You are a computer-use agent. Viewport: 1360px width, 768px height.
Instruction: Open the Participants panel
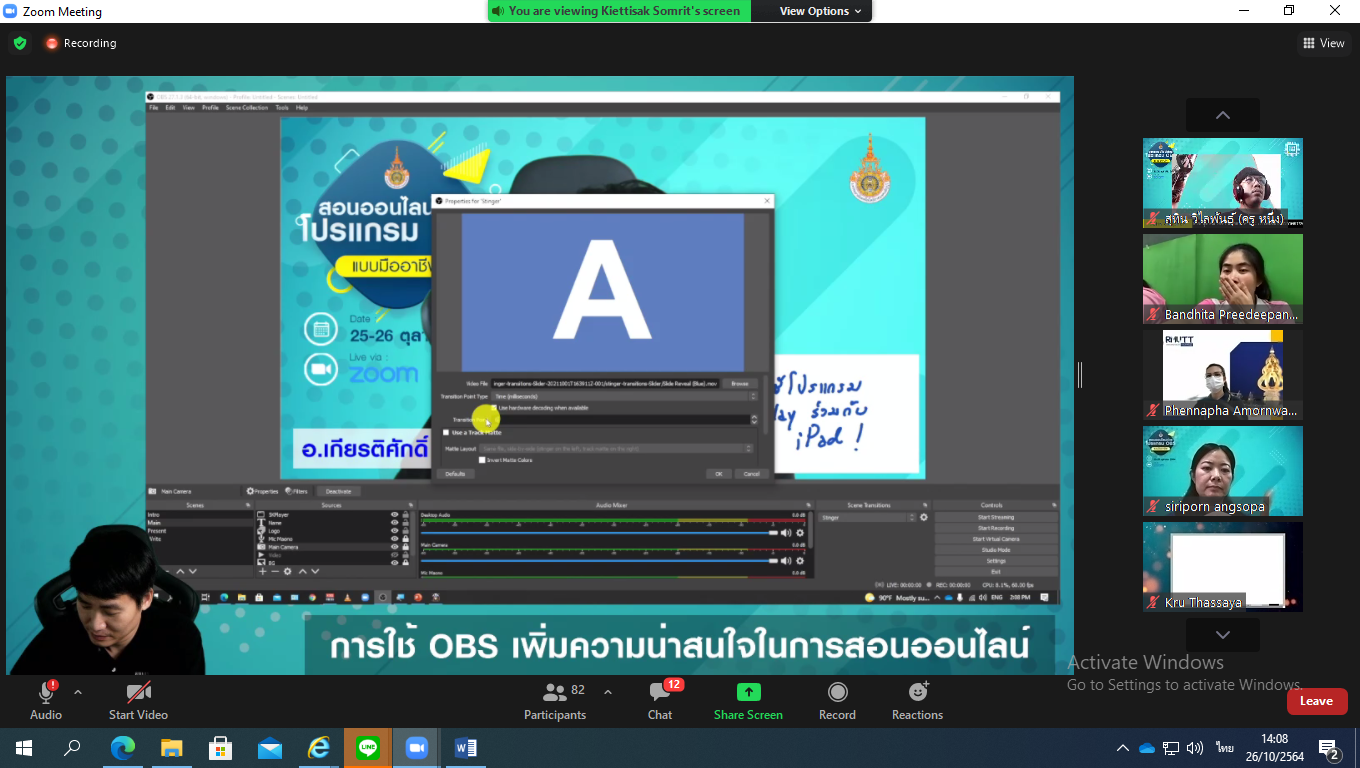point(555,701)
